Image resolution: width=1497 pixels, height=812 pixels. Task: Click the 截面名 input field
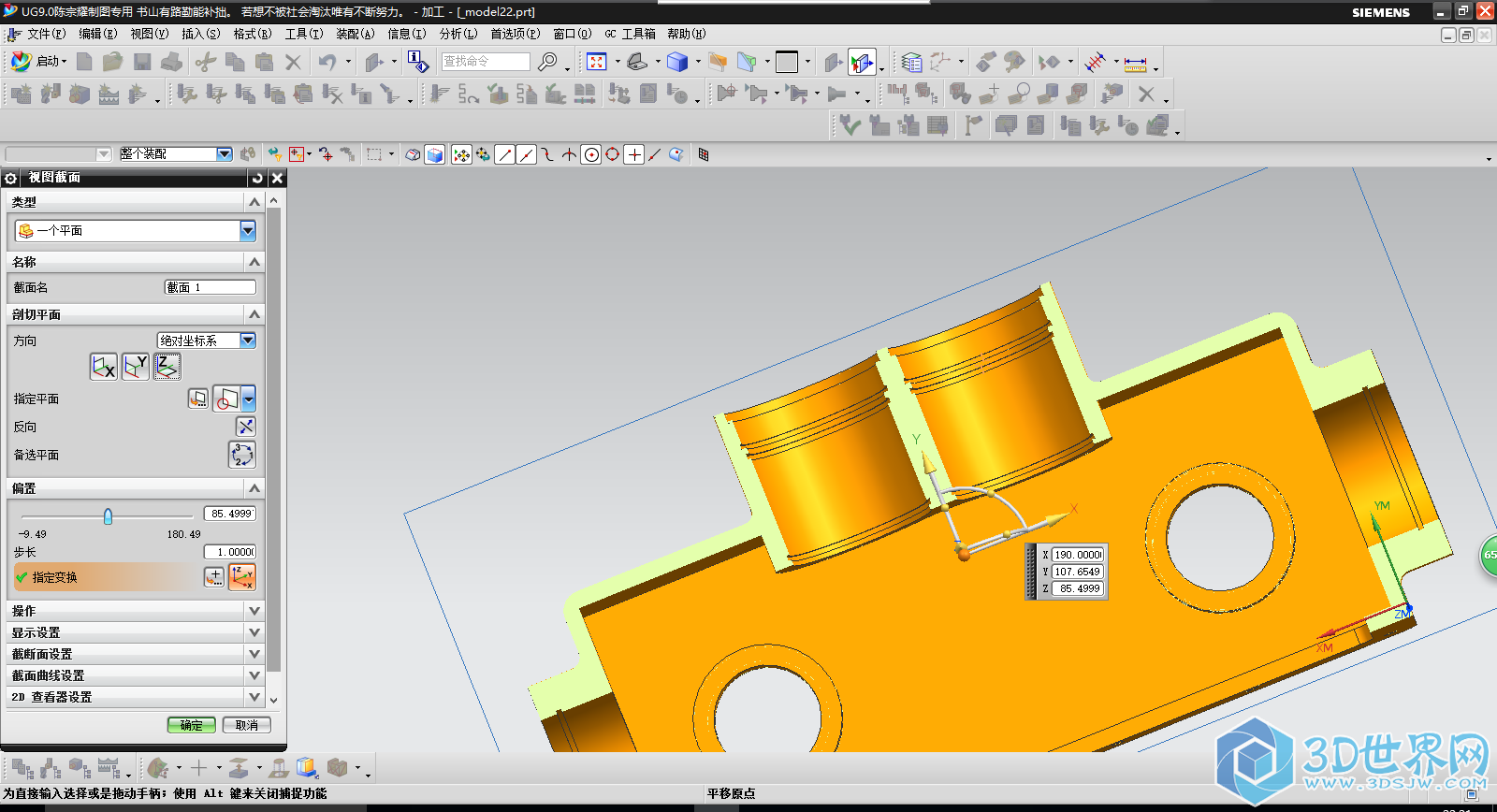coord(210,287)
